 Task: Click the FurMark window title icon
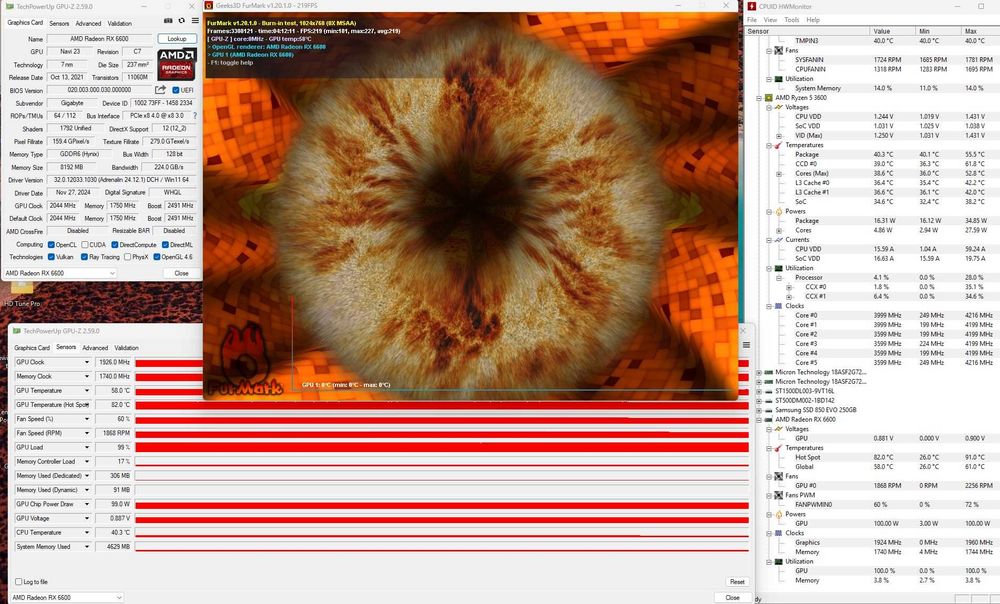pos(209,6)
